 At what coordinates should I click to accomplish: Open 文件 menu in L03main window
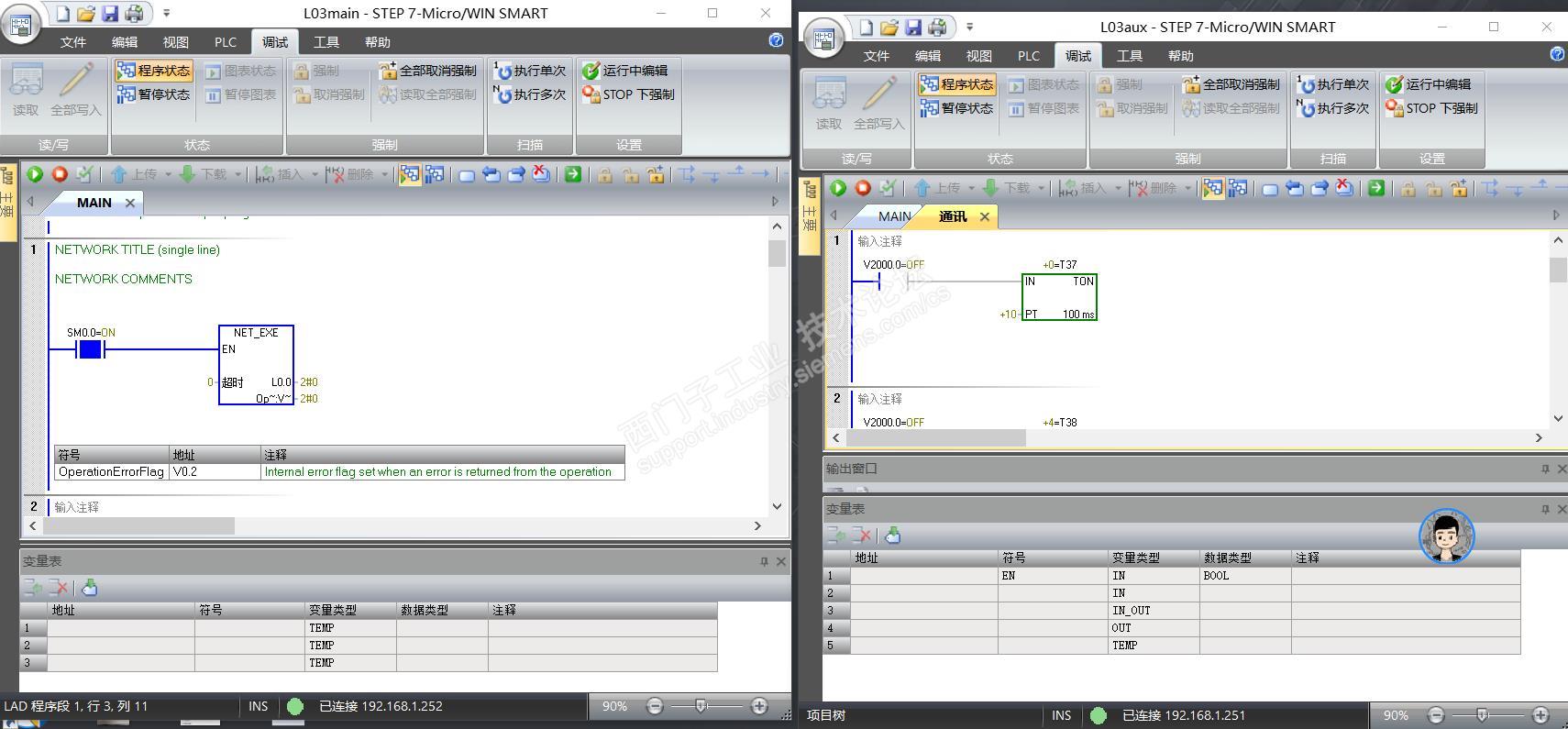coord(73,42)
